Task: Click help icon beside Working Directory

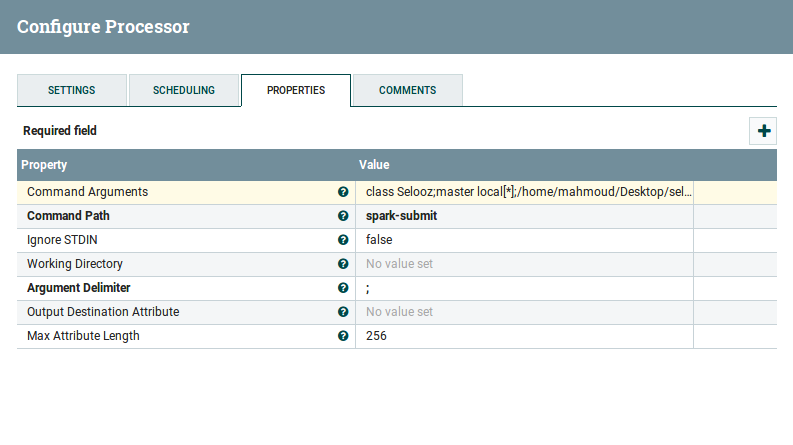Action: click(x=343, y=264)
